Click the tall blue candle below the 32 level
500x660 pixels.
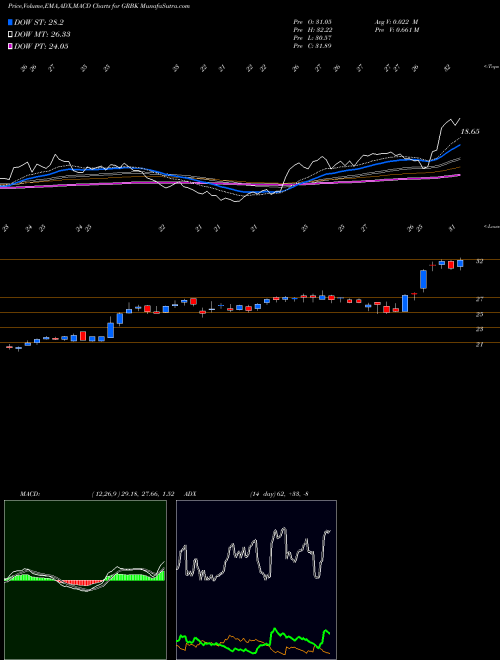pyautogui.click(x=423, y=279)
